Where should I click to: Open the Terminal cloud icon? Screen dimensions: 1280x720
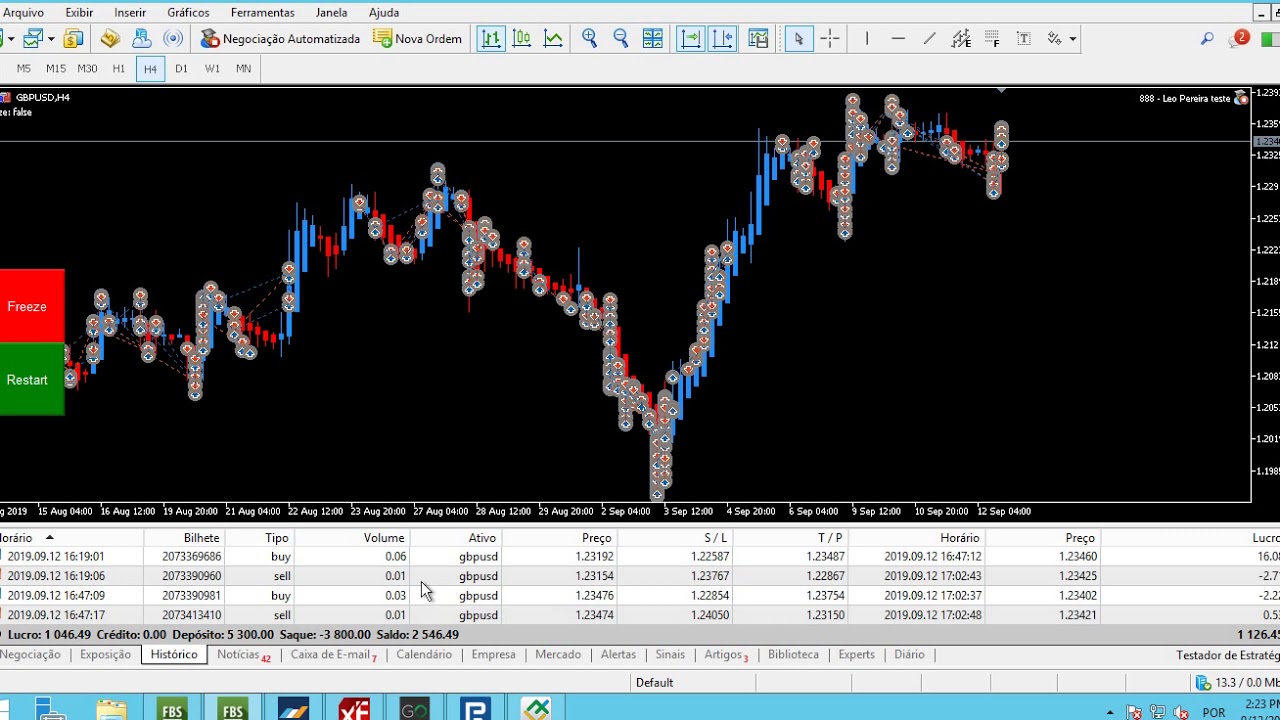click(x=142, y=39)
